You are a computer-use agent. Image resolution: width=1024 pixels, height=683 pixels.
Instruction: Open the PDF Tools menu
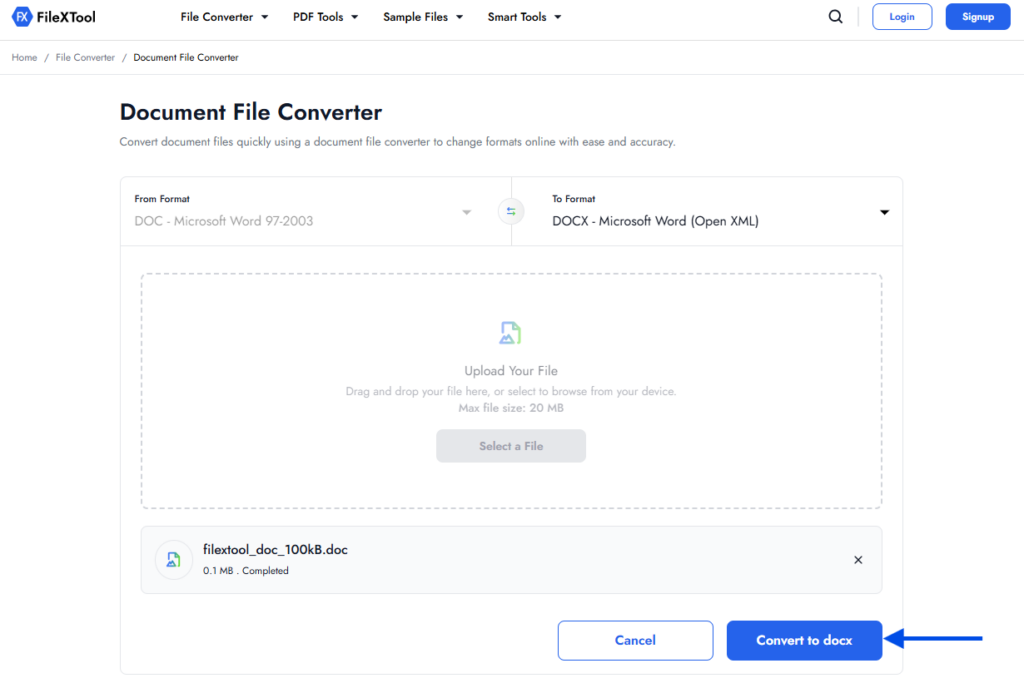click(x=325, y=17)
